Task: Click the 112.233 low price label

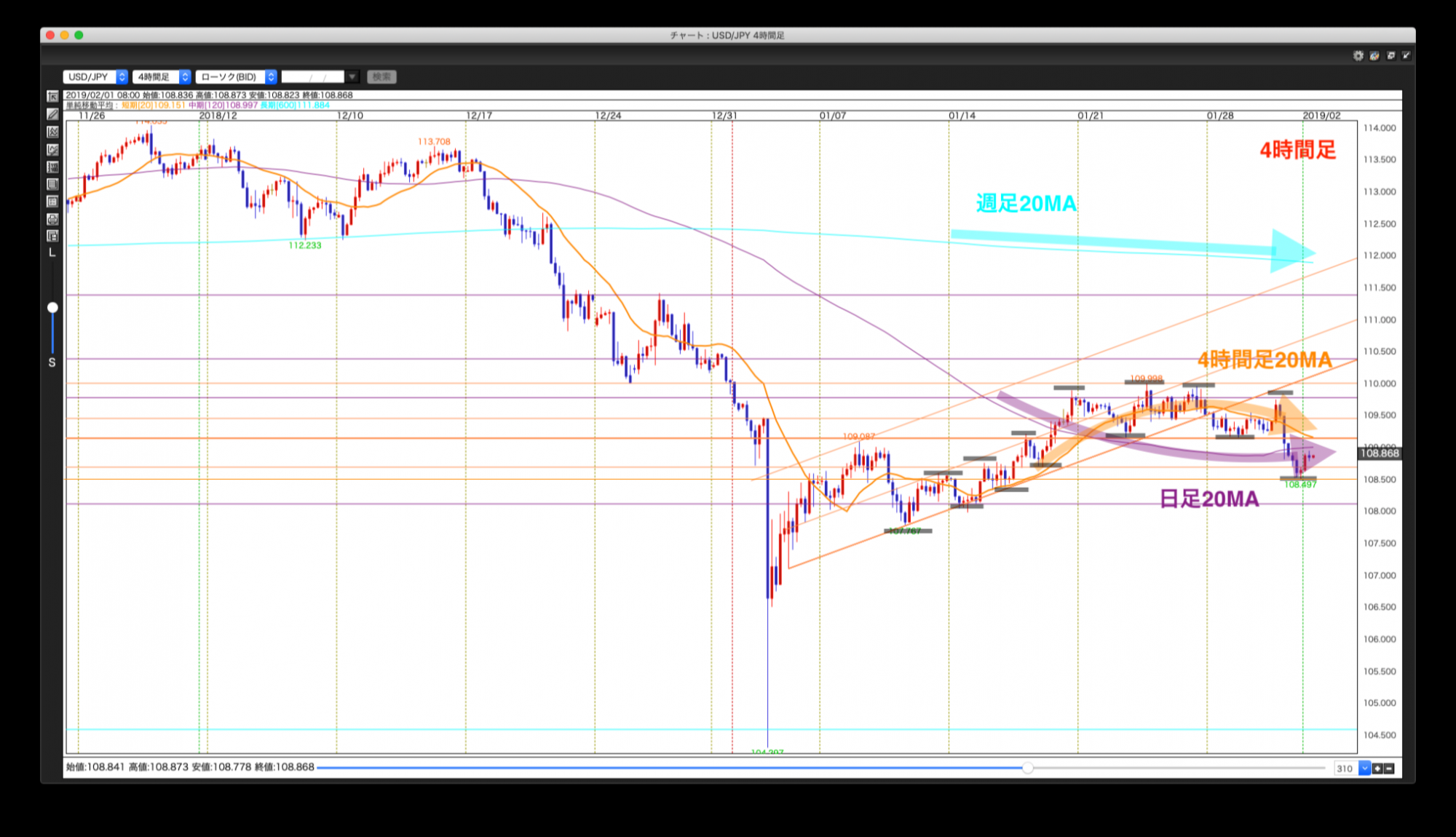Action: [x=305, y=245]
